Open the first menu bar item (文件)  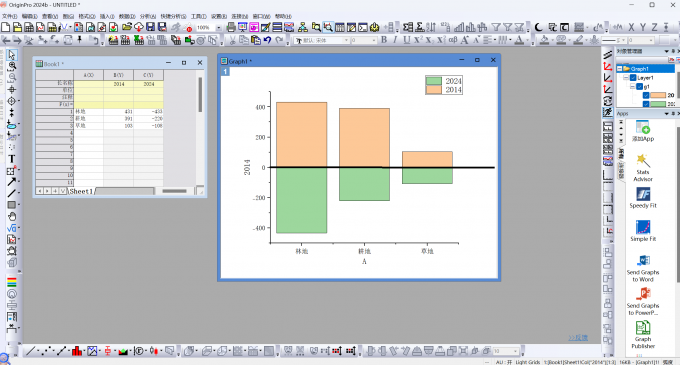[x=9, y=16]
